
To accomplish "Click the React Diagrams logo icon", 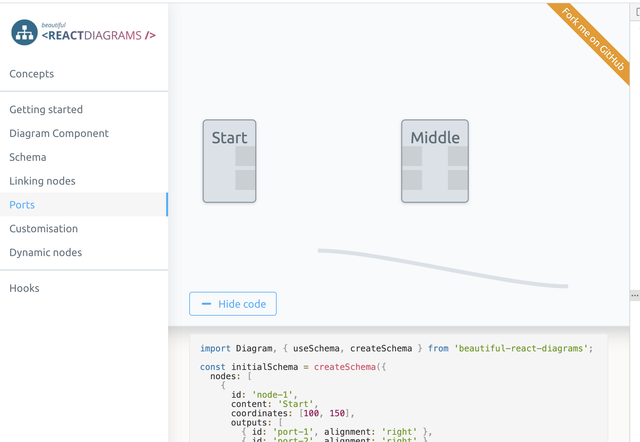I will pyautogui.click(x=24, y=32).
